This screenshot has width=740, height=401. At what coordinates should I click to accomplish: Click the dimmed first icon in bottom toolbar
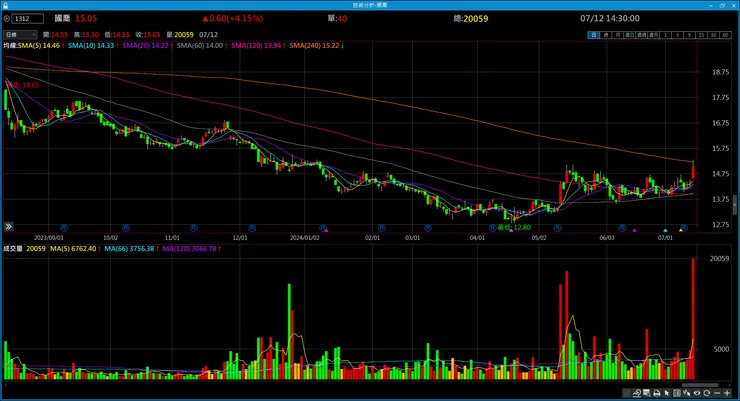click(626, 393)
